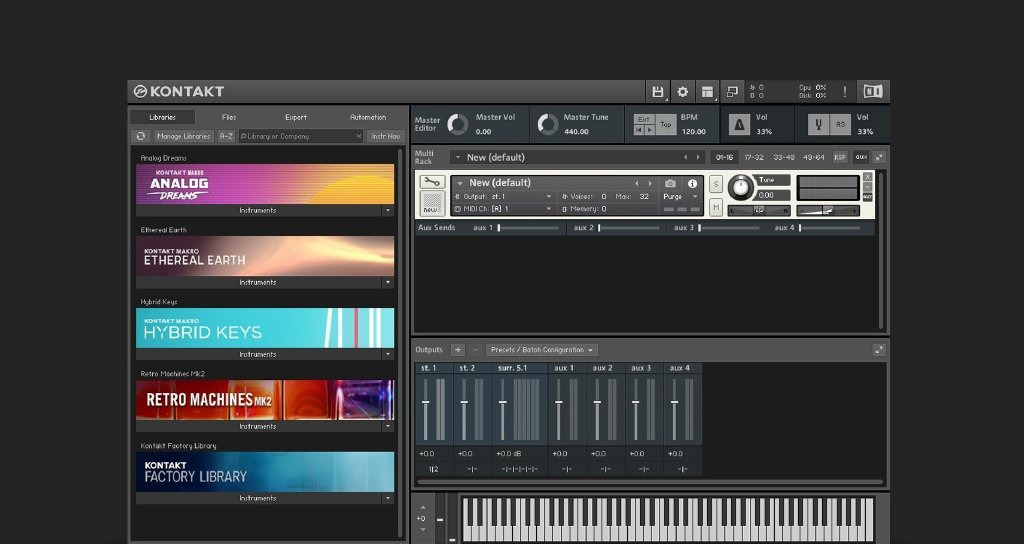This screenshot has height=544, width=1024.
Task: Click the camera snapshot icon
Action: 670,184
